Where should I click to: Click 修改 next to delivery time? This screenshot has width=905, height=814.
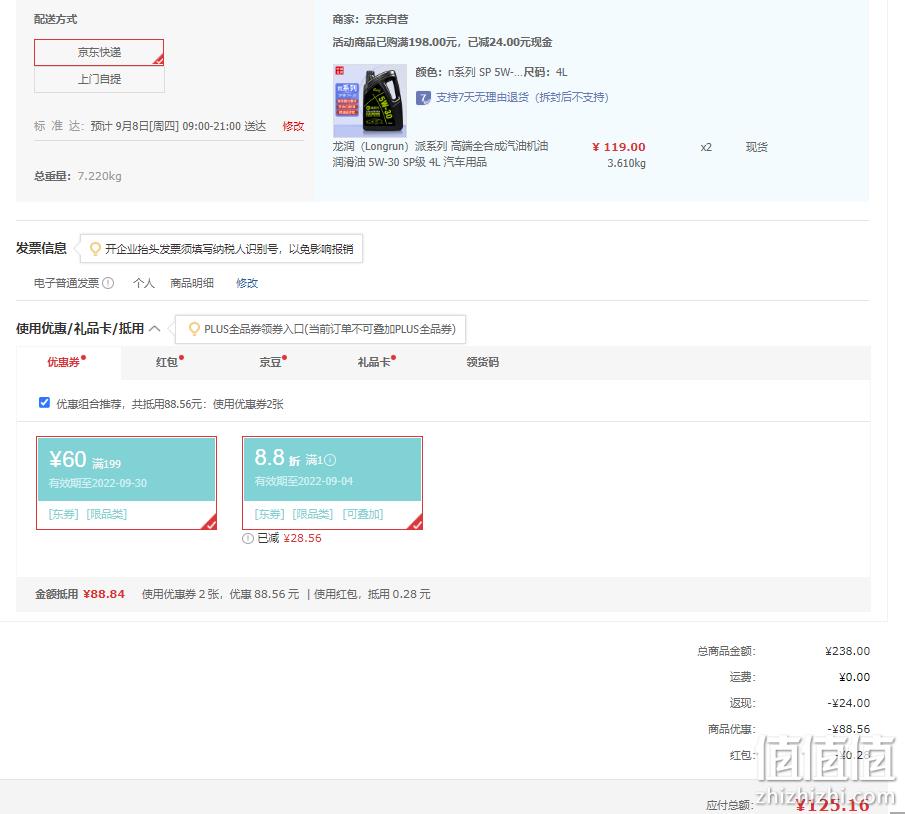pos(293,126)
